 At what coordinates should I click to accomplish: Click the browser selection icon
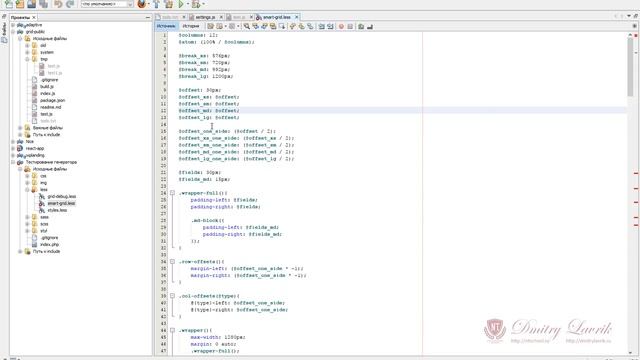click(142, 4)
